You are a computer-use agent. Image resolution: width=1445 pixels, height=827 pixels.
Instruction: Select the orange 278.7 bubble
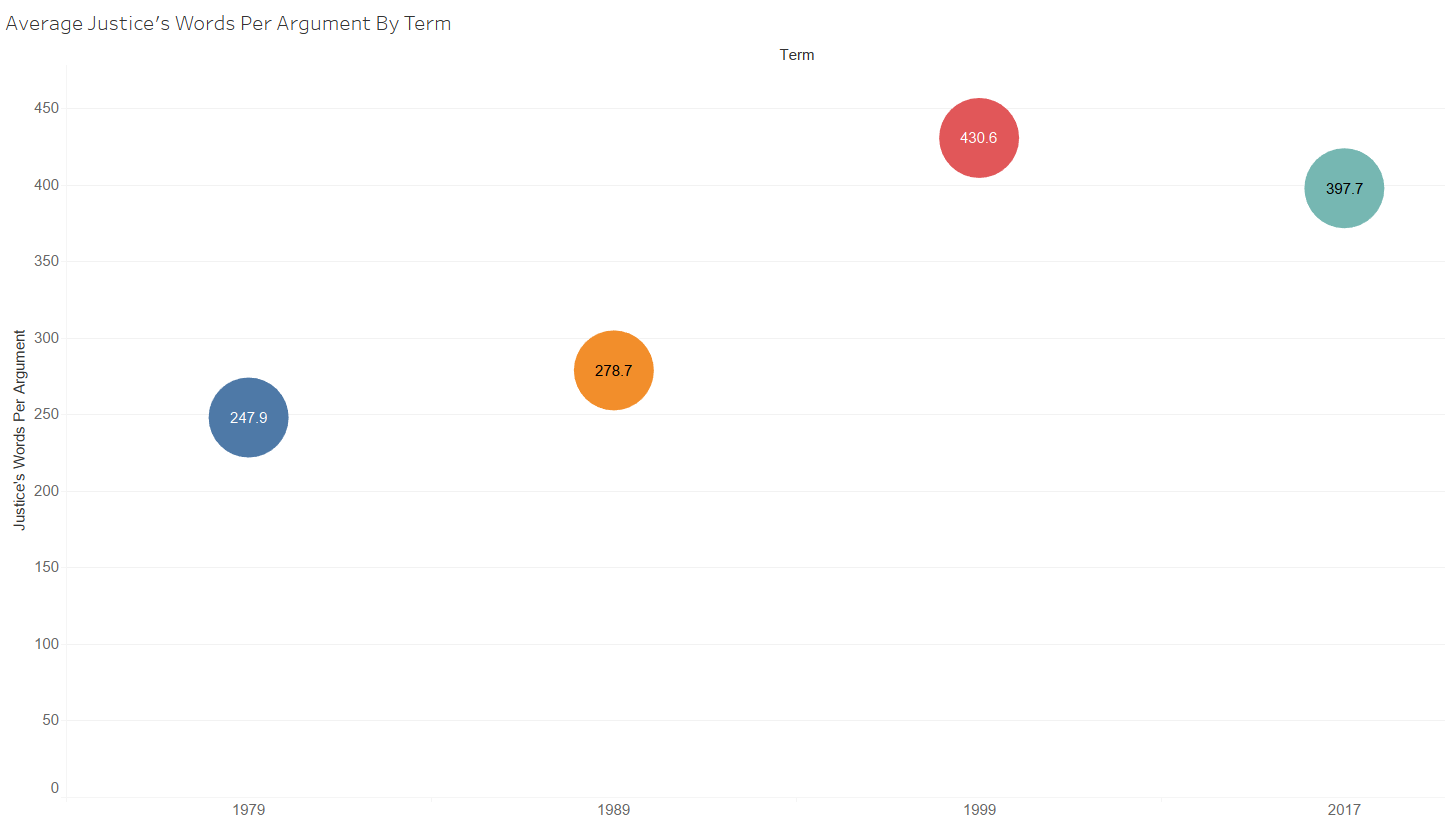(x=613, y=370)
